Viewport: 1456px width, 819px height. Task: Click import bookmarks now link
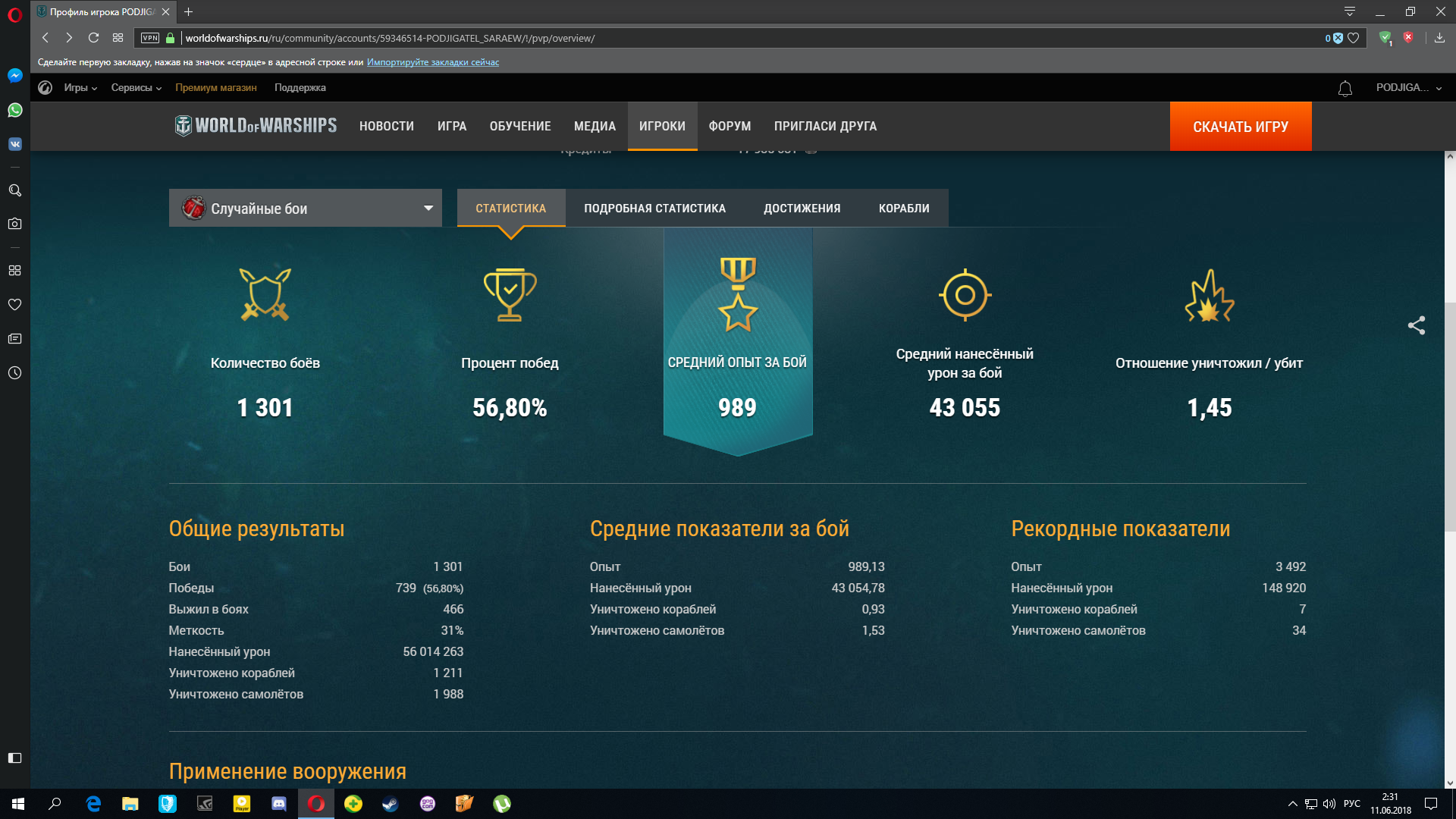(x=433, y=62)
